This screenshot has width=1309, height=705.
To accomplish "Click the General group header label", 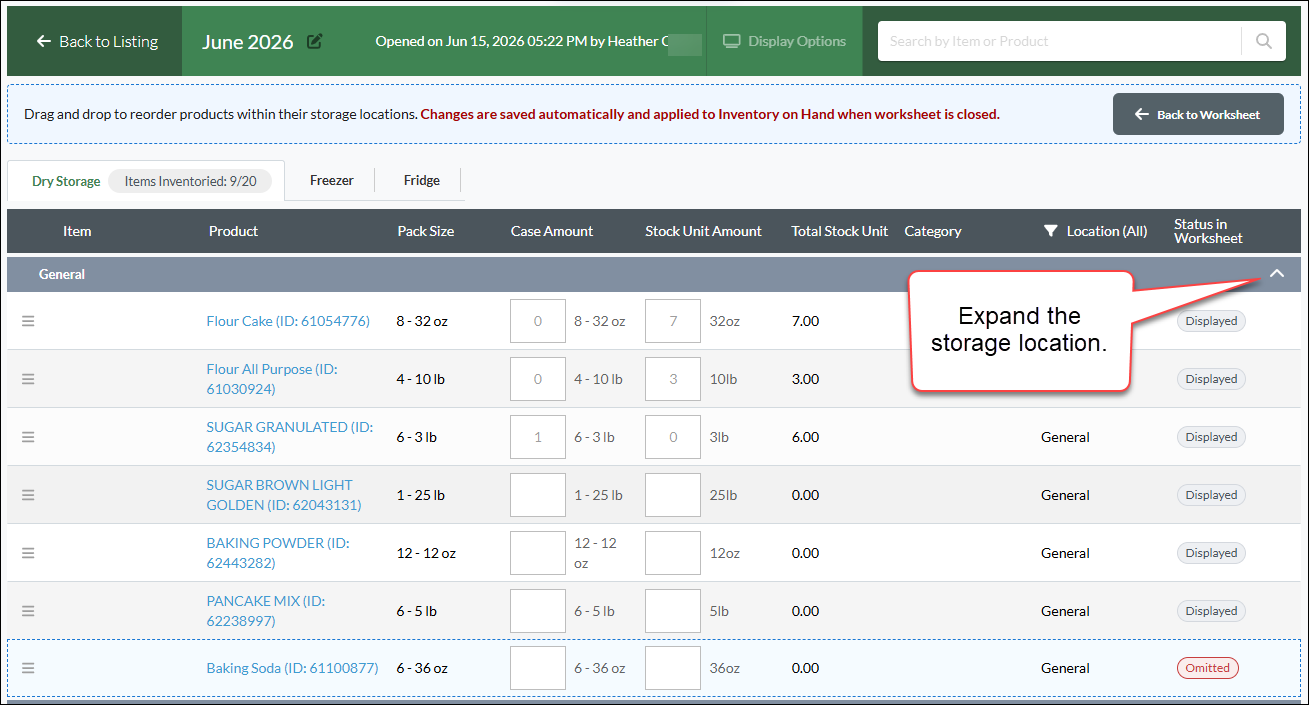I will (x=62, y=274).
